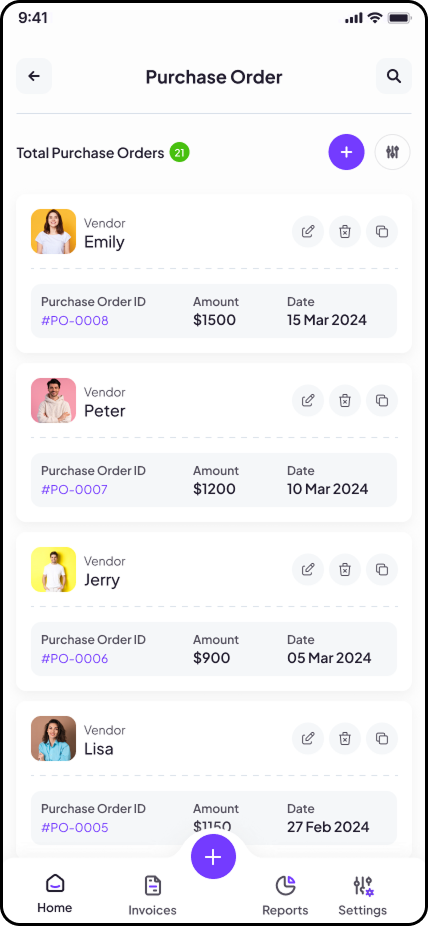Select the Home tab
This screenshot has width=428, height=926.
coord(54,894)
